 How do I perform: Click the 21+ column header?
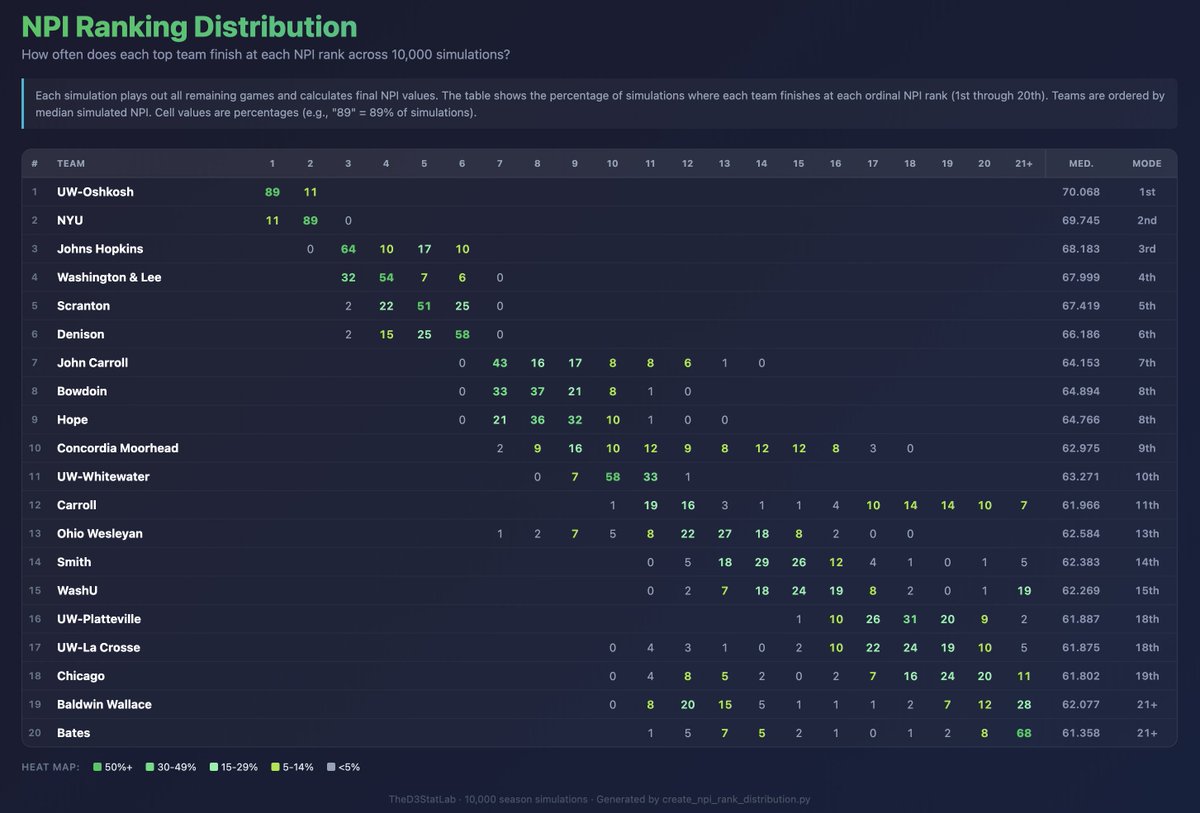1024,163
